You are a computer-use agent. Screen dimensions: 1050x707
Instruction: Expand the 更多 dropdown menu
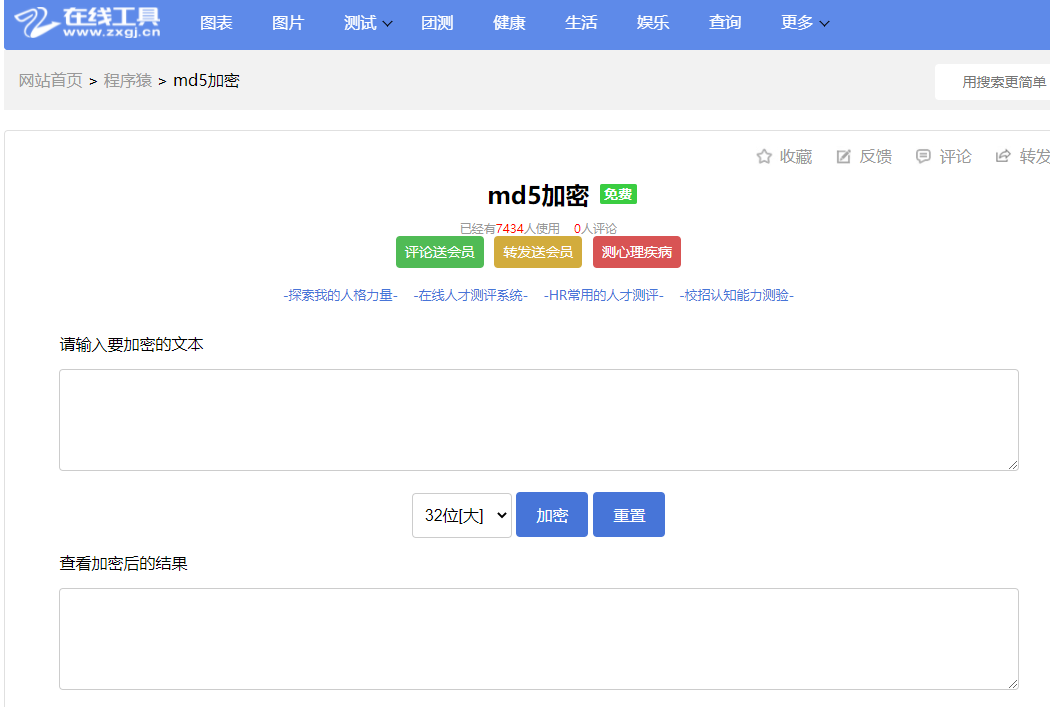[805, 23]
